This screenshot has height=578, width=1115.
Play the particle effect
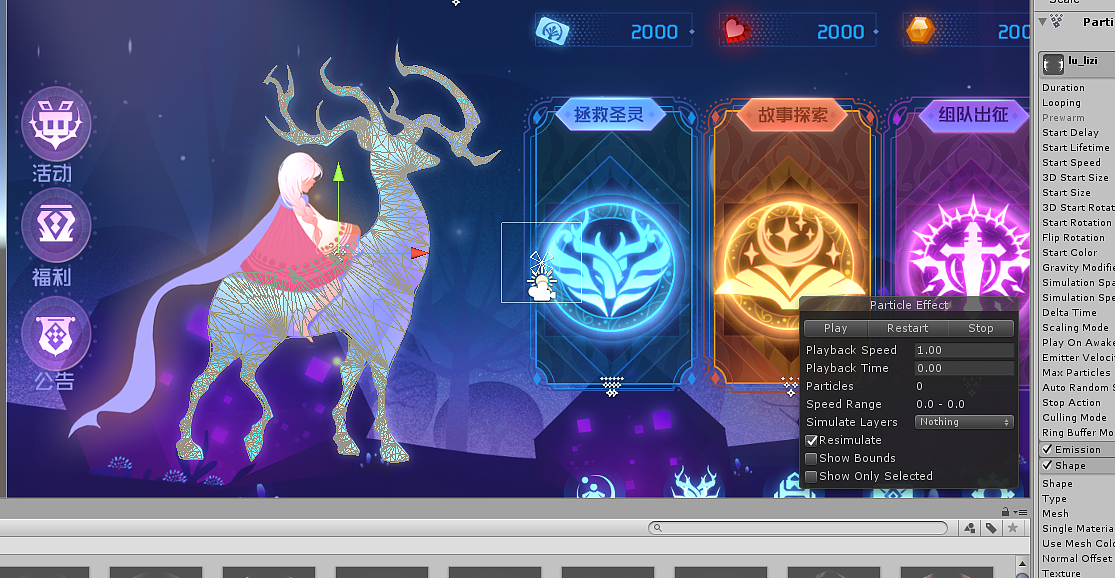836,328
